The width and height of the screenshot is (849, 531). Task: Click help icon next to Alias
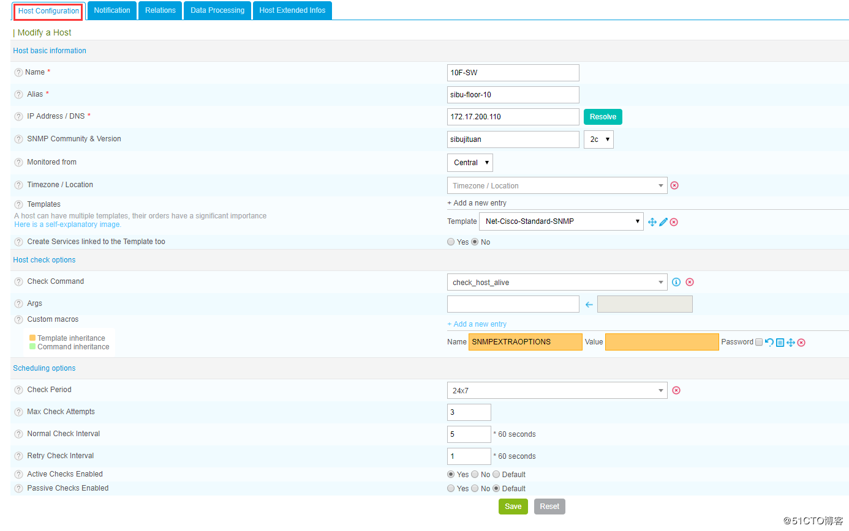(x=18, y=95)
